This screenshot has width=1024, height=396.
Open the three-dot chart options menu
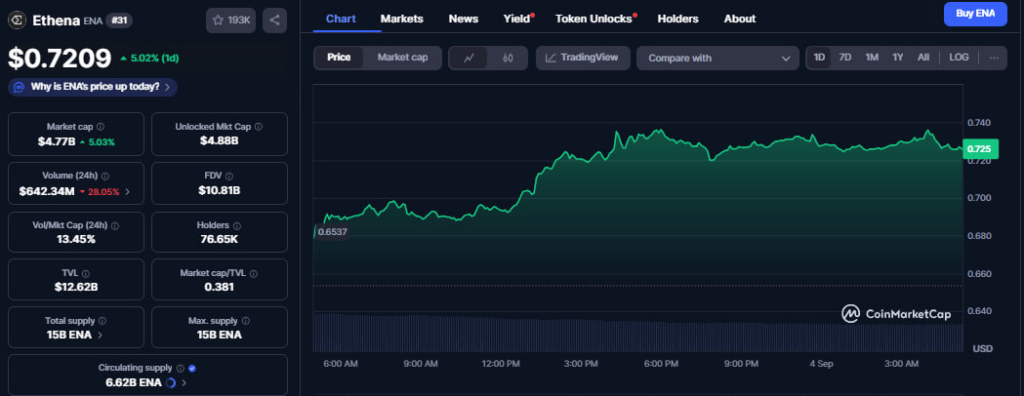(x=993, y=58)
